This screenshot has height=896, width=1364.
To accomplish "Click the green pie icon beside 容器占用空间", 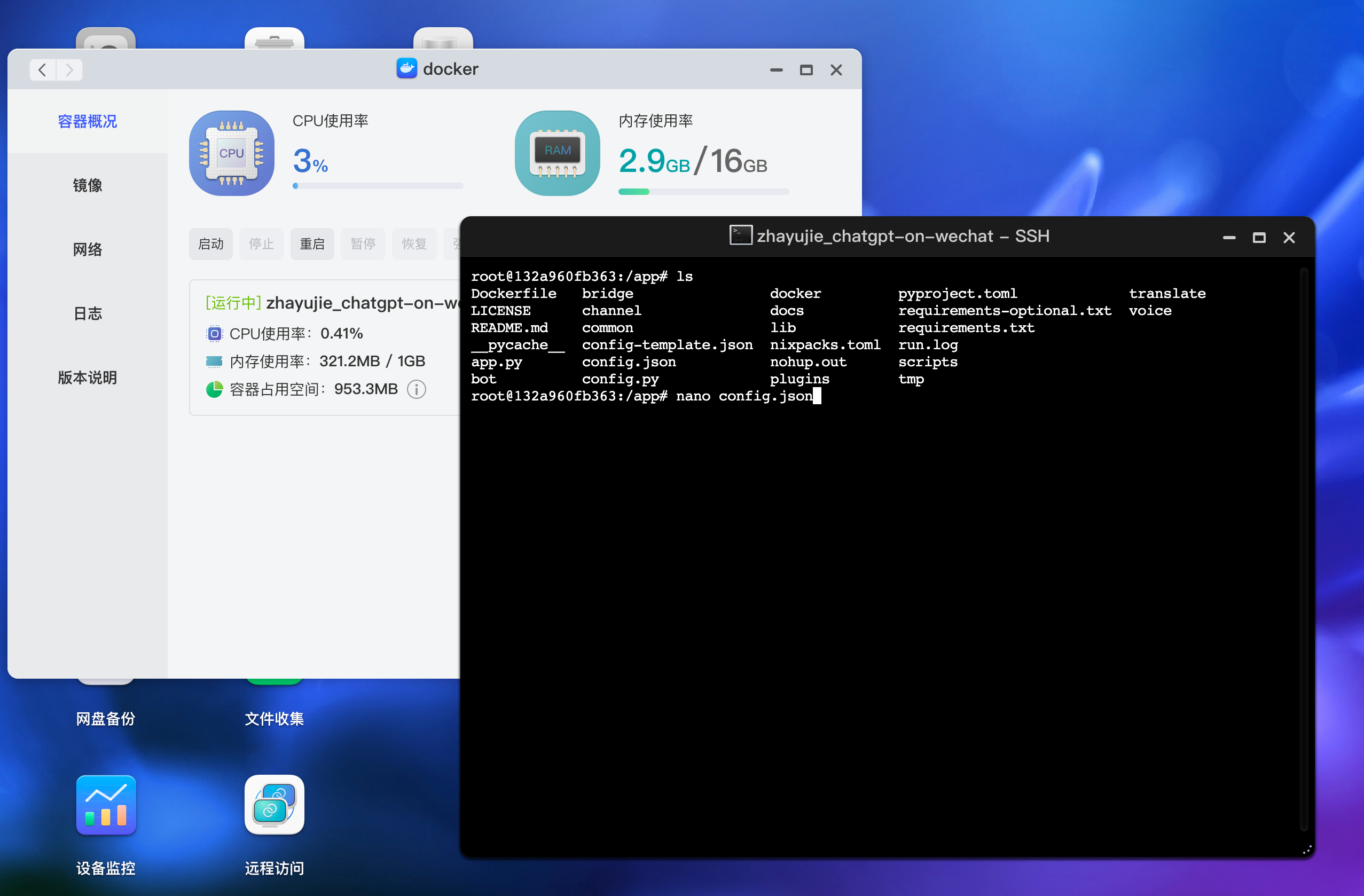I will 214,390.
